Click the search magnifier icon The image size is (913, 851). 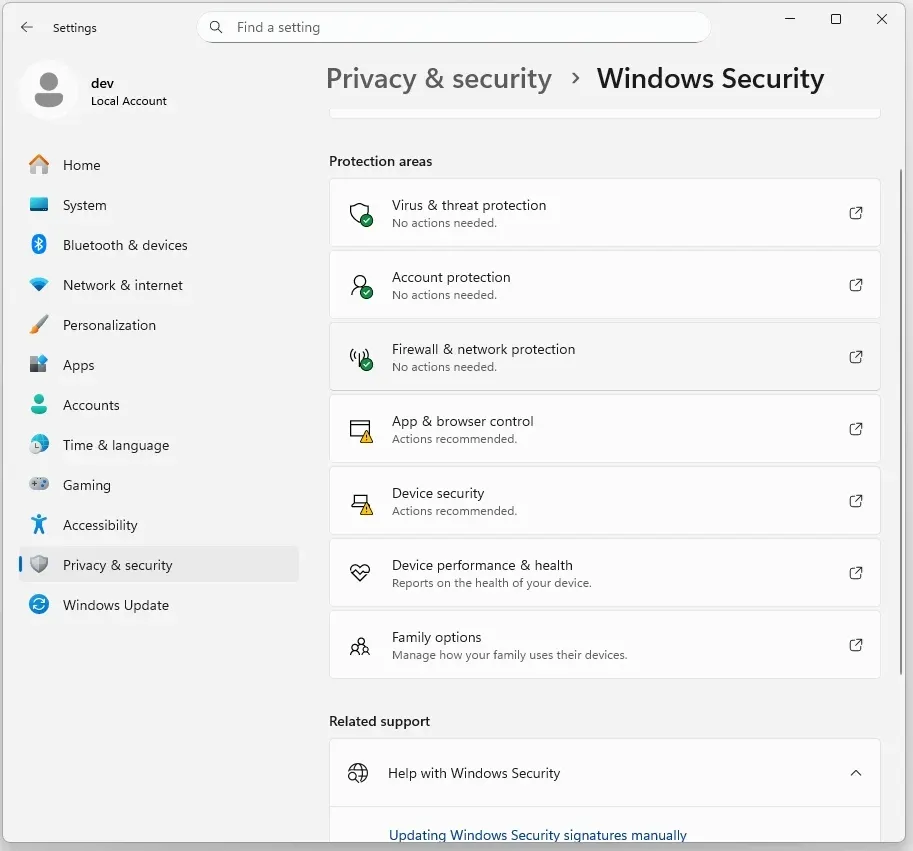coord(216,27)
